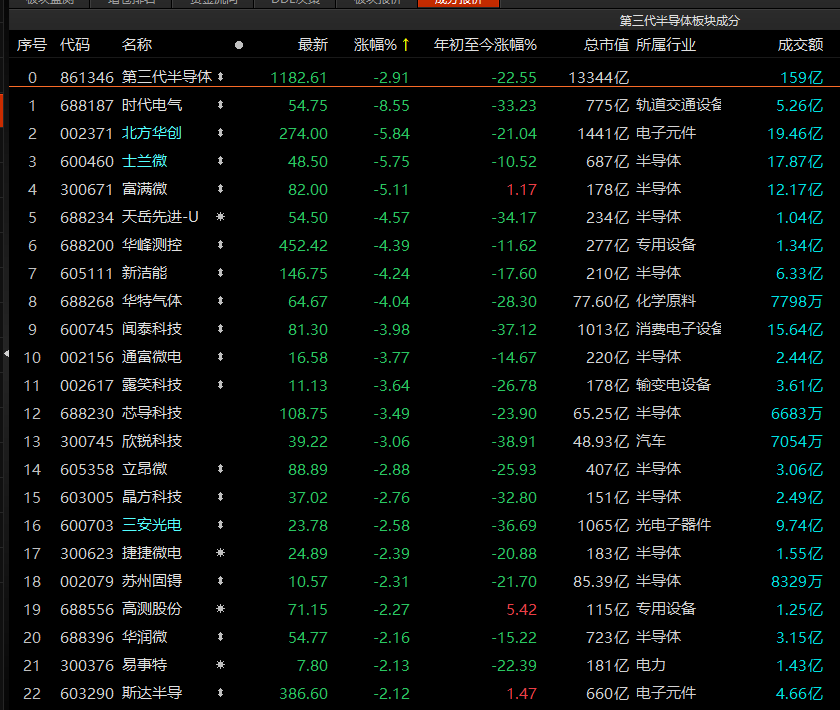Click the star marker beside 高测股份
840x710 pixels.
click(x=220, y=609)
